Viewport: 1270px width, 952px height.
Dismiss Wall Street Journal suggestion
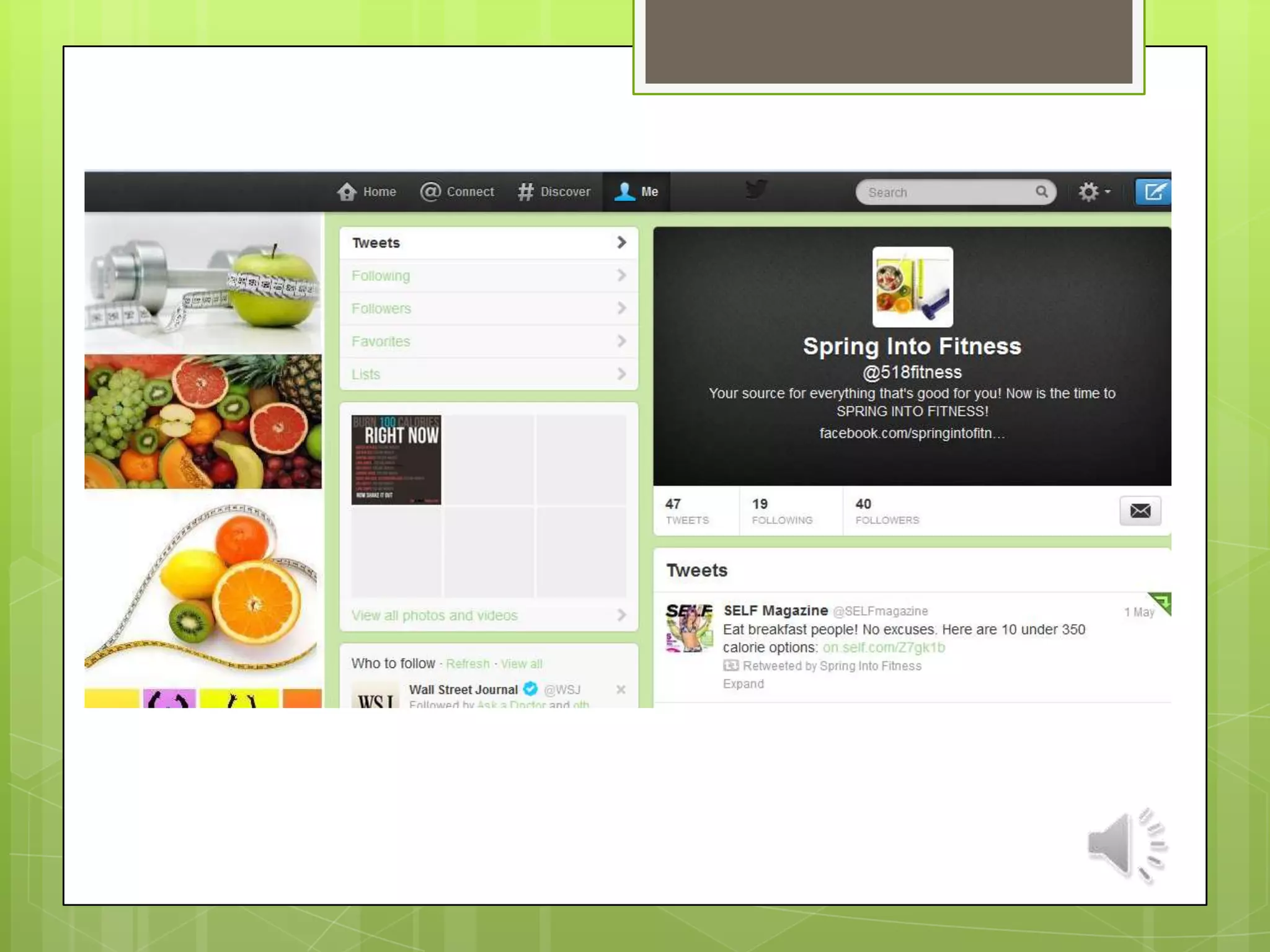(621, 689)
